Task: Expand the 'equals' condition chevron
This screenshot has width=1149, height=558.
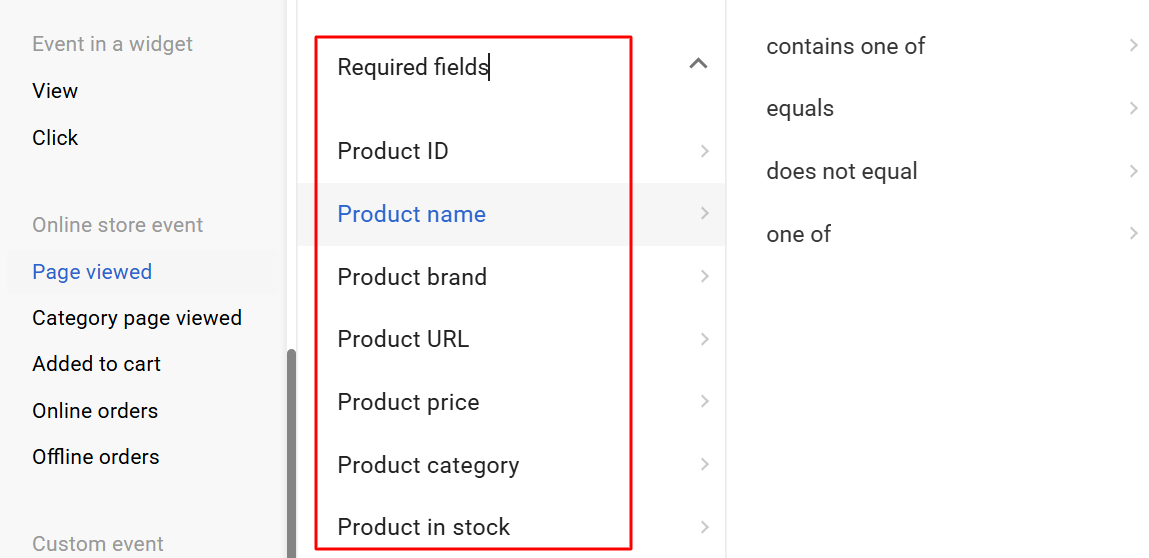Action: pyautogui.click(x=1133, y=108)
